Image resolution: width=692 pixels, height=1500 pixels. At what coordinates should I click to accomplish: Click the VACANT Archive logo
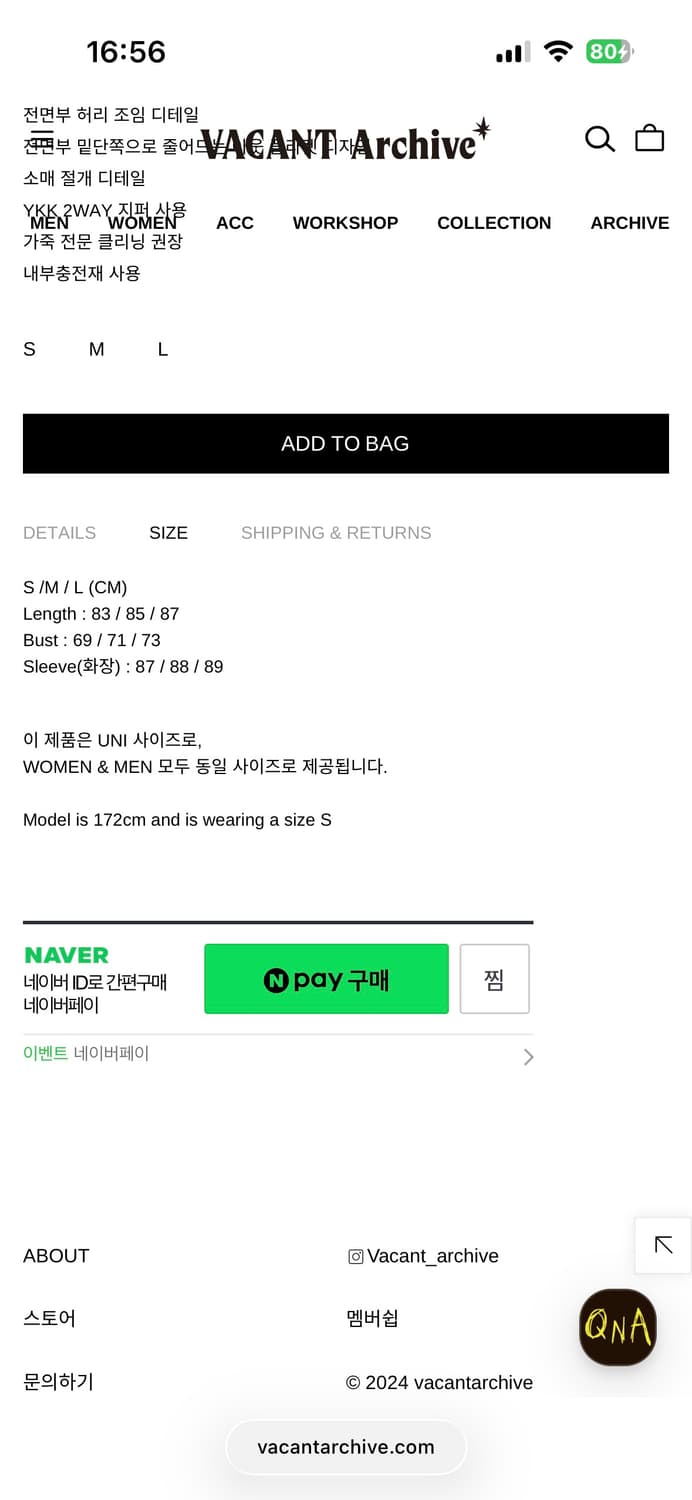click(x=346, y=142)
